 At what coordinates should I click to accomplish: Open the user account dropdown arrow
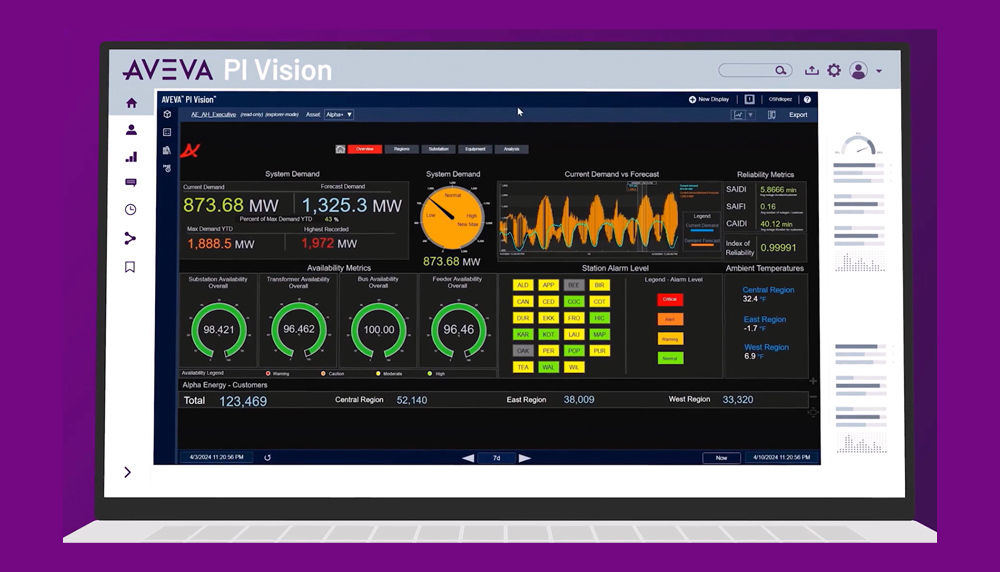(x=879, y=71)
